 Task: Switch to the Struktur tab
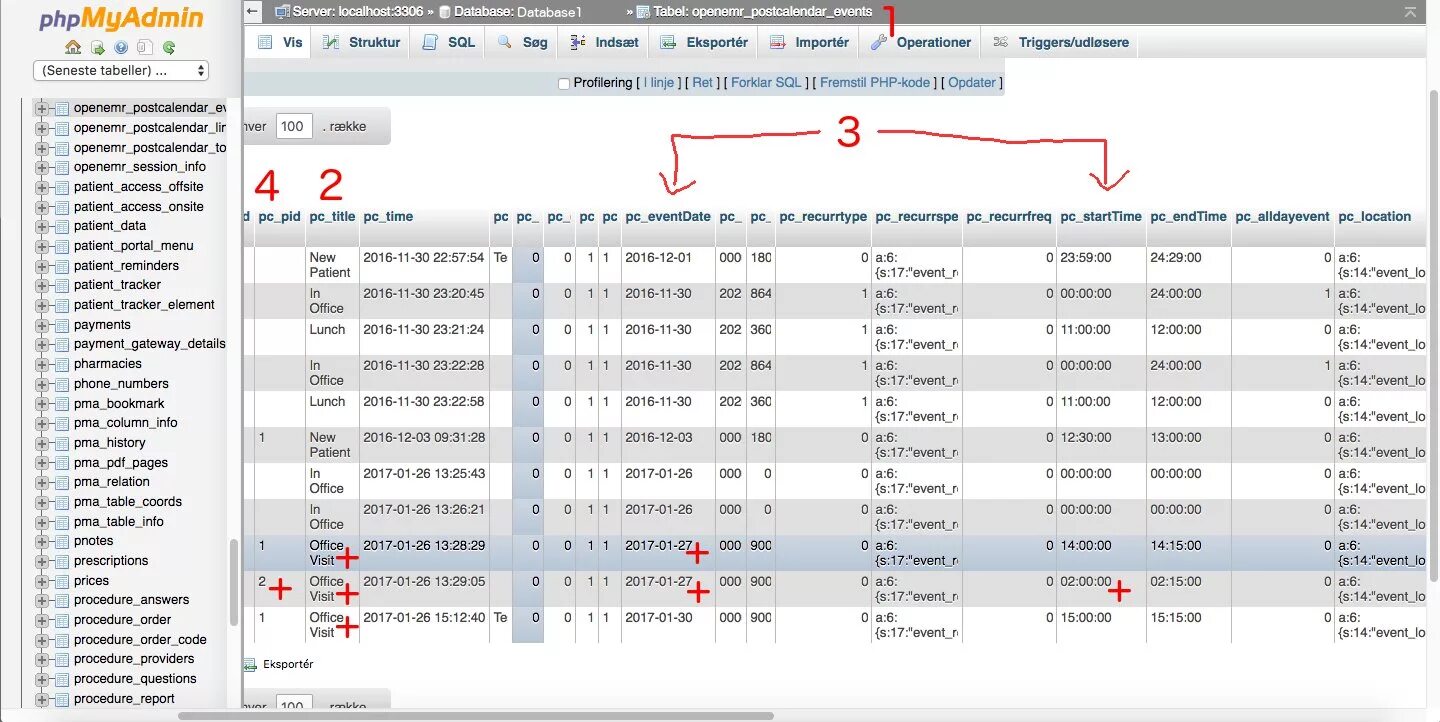pos(360,42)
